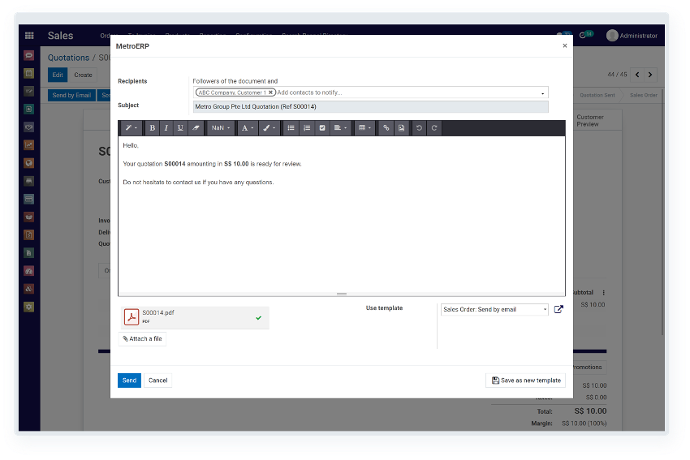Open the S00014.pdf attachment
The height and width of the screenshot is (460, 690).
pos(195,317)
